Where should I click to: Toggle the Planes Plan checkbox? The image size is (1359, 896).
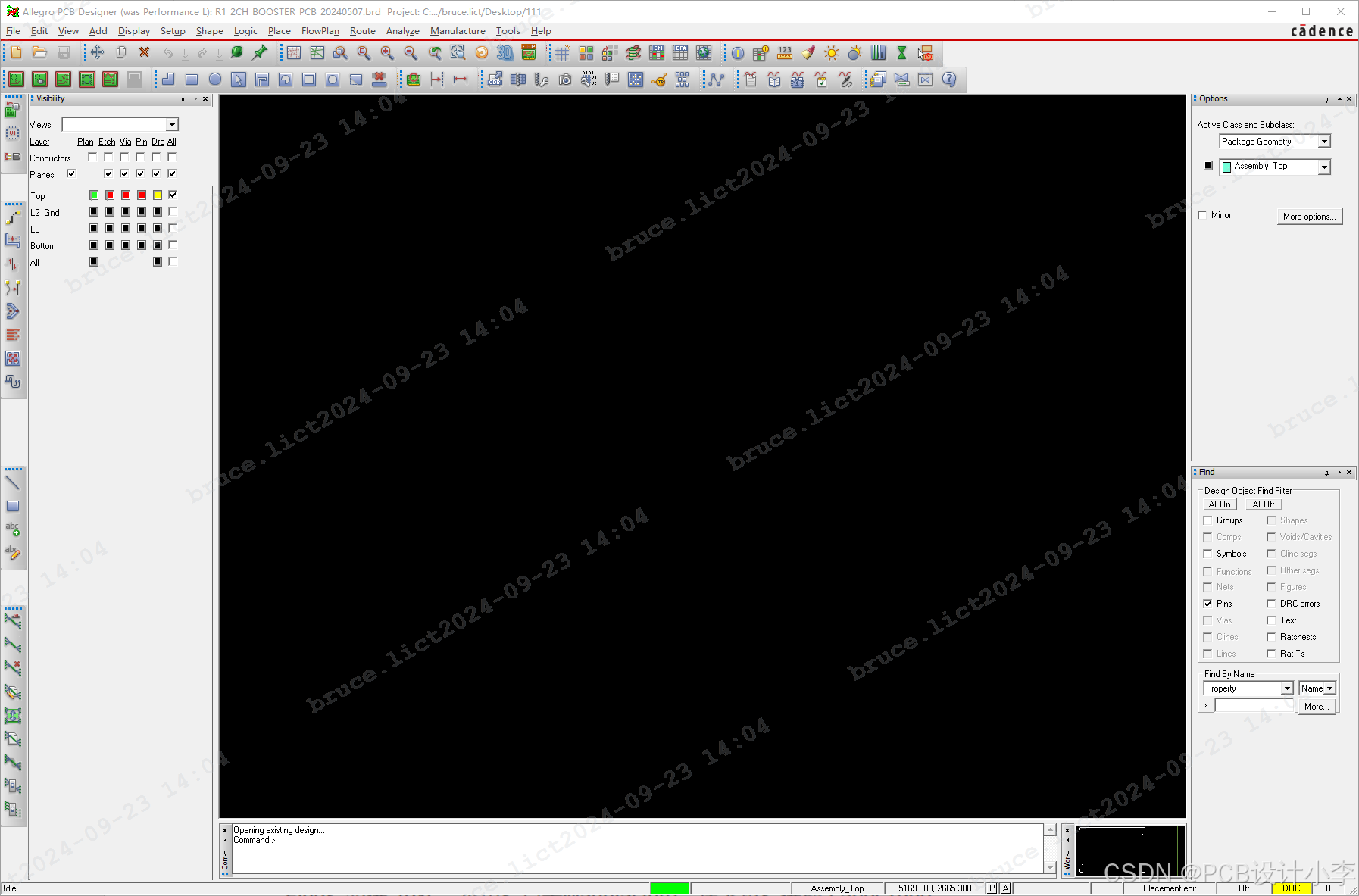(x=71, y=173)
